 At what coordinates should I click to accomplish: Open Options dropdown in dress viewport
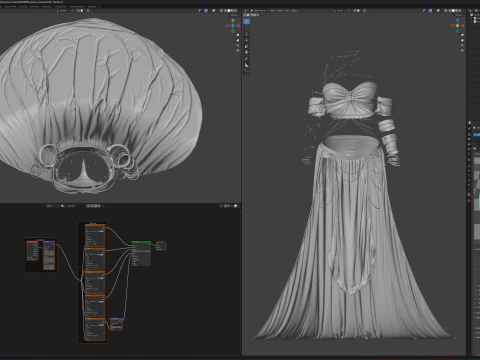[x=459, y=15]
